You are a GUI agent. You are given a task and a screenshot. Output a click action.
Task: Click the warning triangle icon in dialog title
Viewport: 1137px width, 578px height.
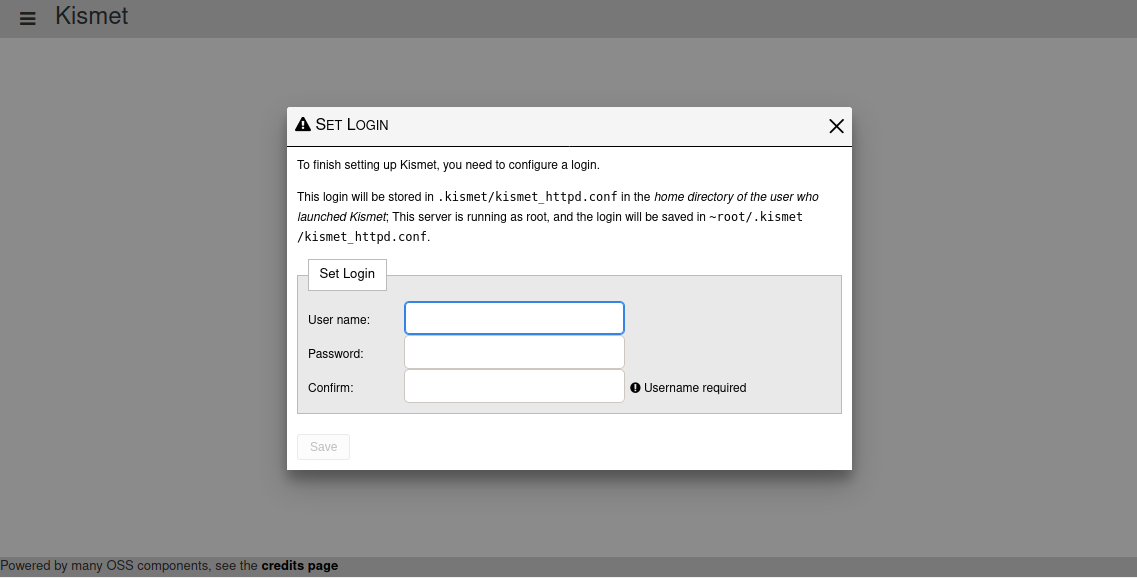(303, 125)
